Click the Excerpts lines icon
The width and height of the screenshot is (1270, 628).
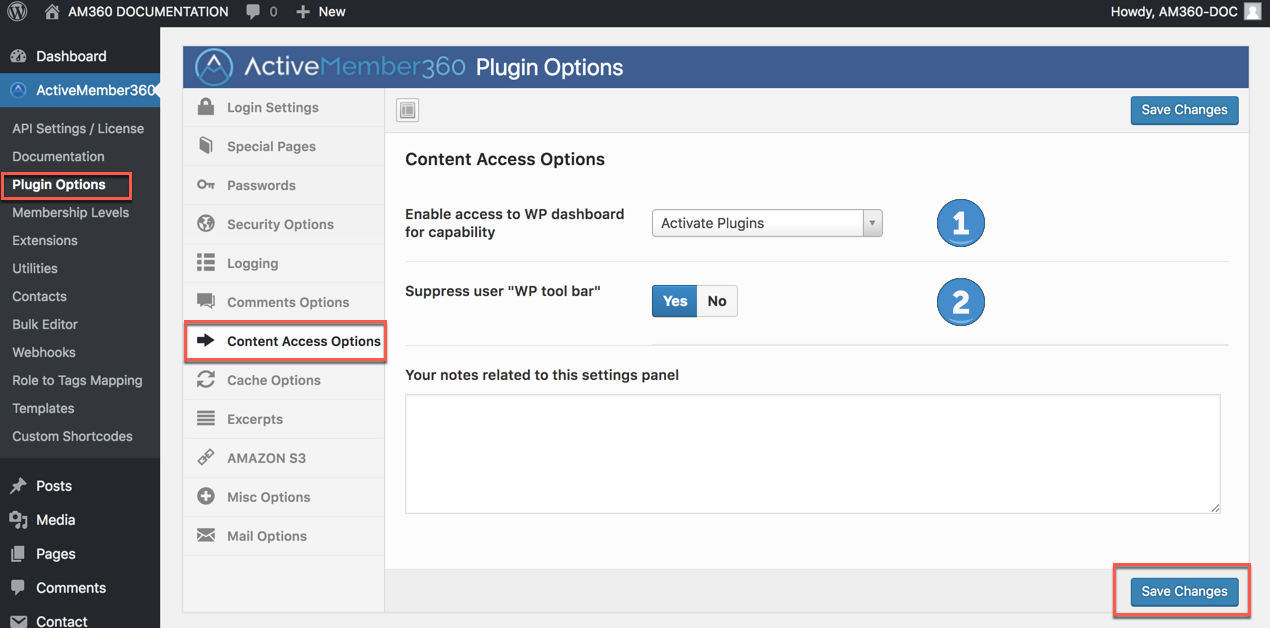206,419
